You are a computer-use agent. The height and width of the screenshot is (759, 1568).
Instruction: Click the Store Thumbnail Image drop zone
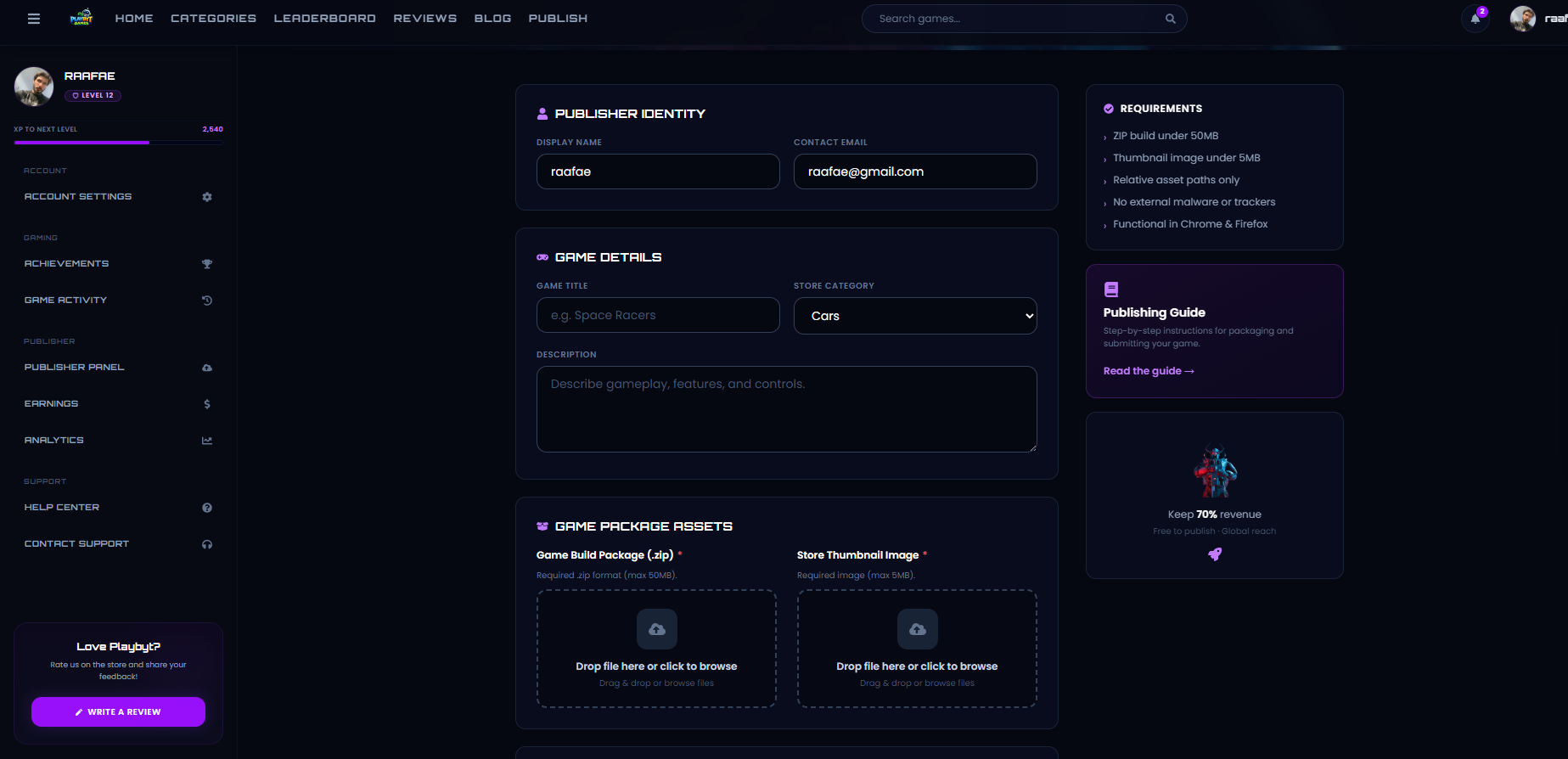pyautogui.click(x=917, y=649)
